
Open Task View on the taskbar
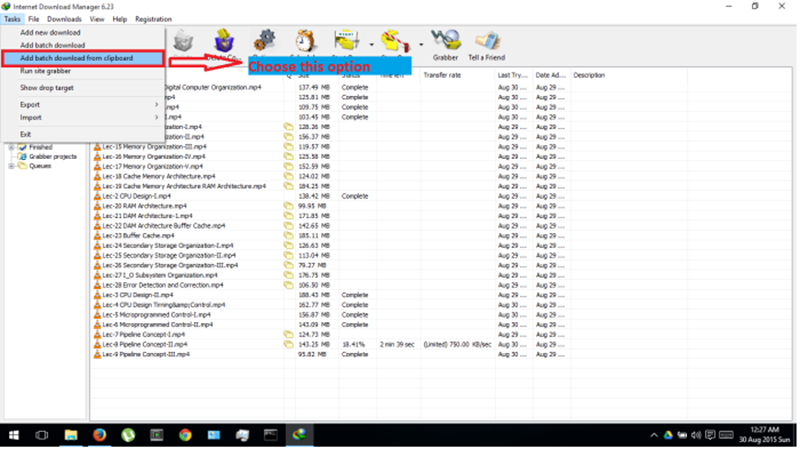42,435
